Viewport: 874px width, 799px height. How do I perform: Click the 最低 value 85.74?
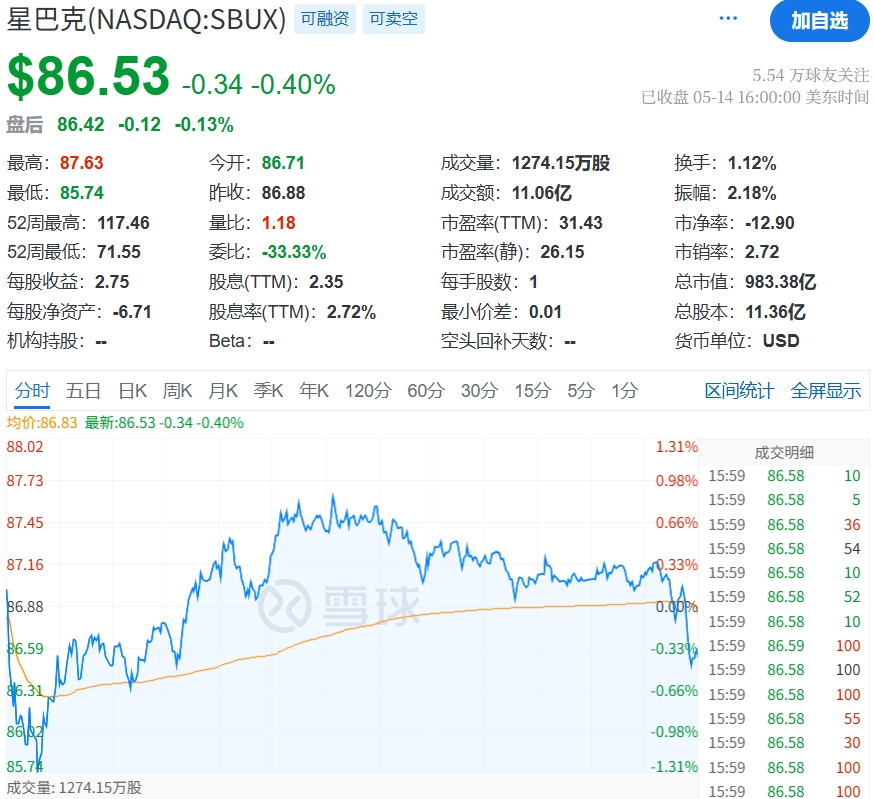pos(81,193)
